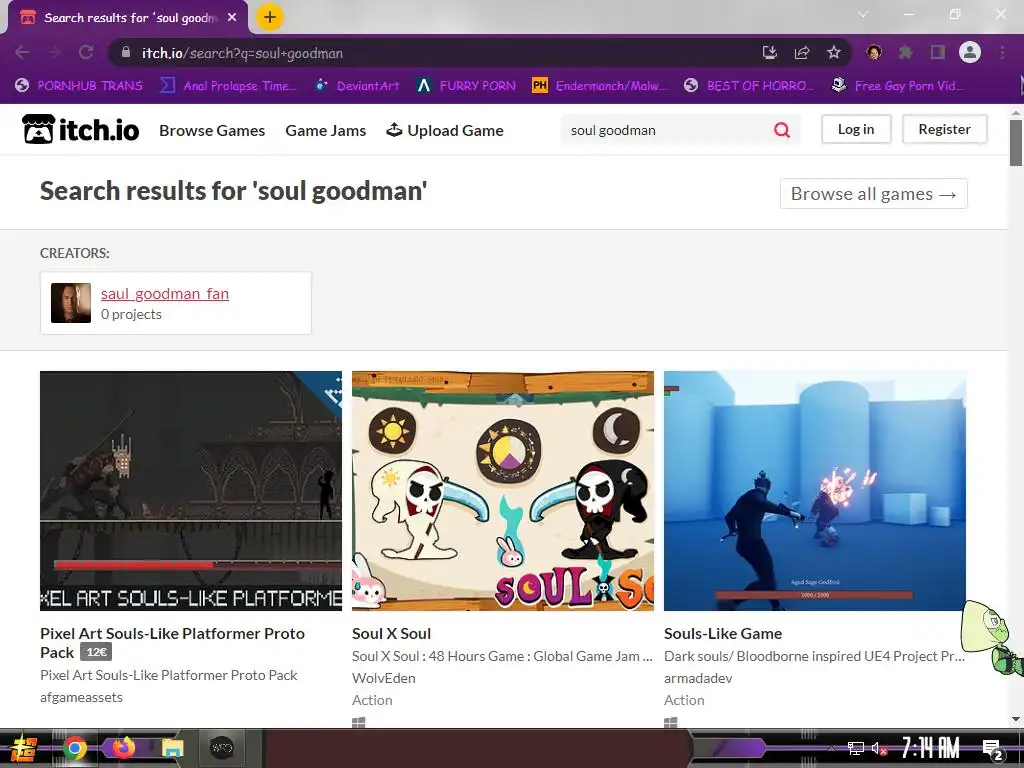This screenshot has height=768, width=1024.
Task: Click Pixel Art Souls-Like Platformer Proto Pack title
Action: coord(172,643)
